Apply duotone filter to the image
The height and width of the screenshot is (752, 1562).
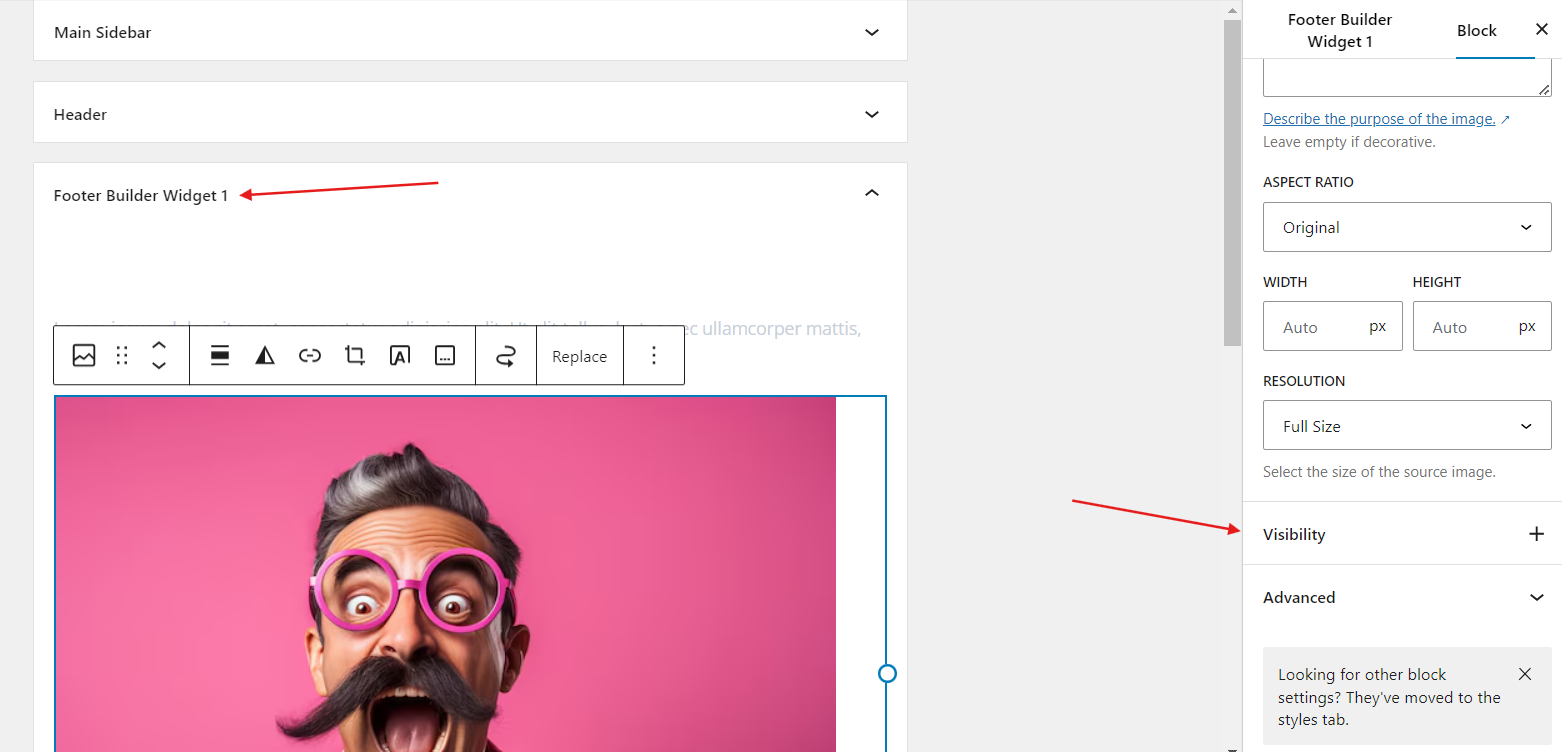click(x=265, y=356)
